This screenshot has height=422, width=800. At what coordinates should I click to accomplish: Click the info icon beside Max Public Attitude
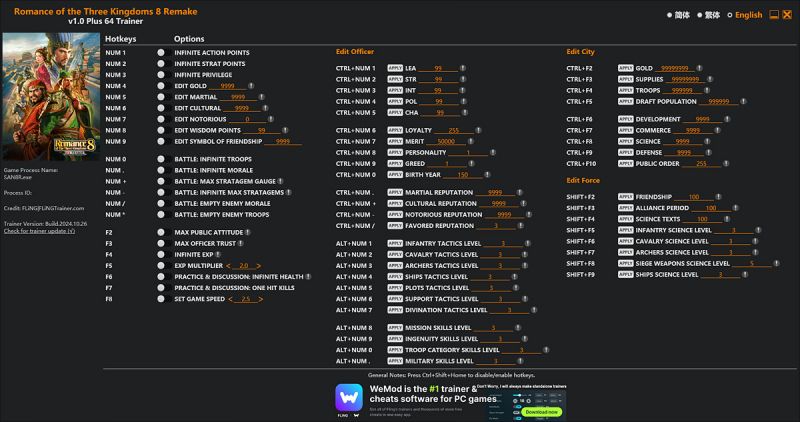(x=247, y=232)
